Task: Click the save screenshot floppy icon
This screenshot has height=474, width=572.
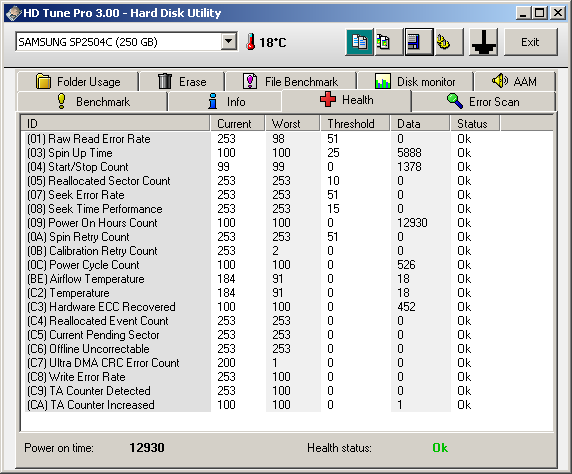Action: pyautogui.click(x=419, y=42)
